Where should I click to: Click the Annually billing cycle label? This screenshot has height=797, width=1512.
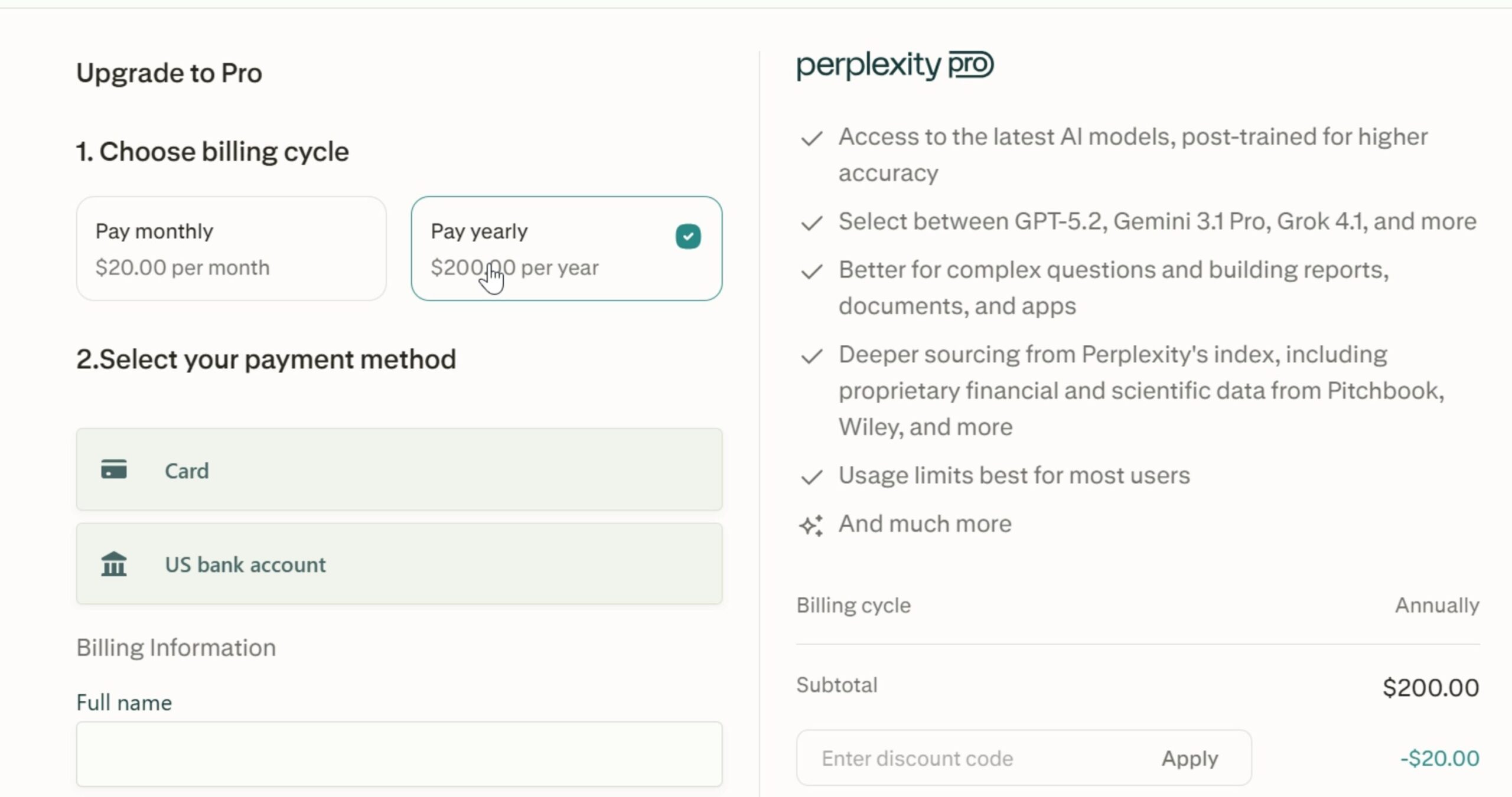pos(1437,605)
